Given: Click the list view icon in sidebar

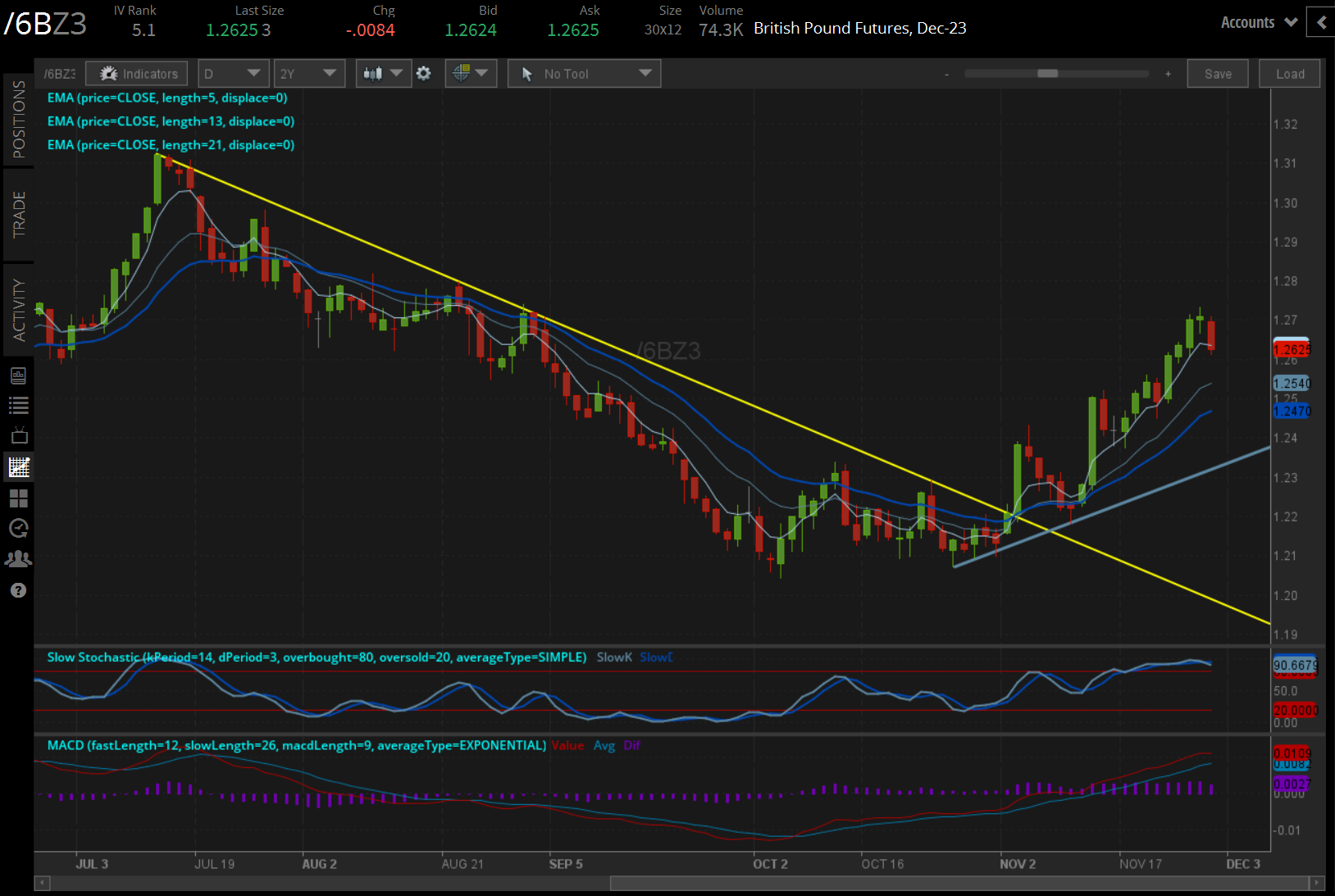Looking at the screenshot, I should click(18, 405).
